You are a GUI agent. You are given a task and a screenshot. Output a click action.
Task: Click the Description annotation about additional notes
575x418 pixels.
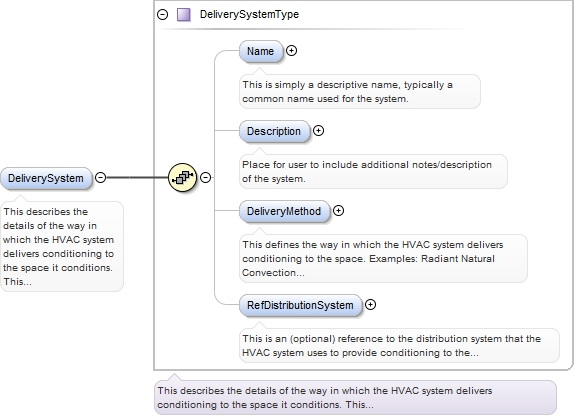pos(373,172)
